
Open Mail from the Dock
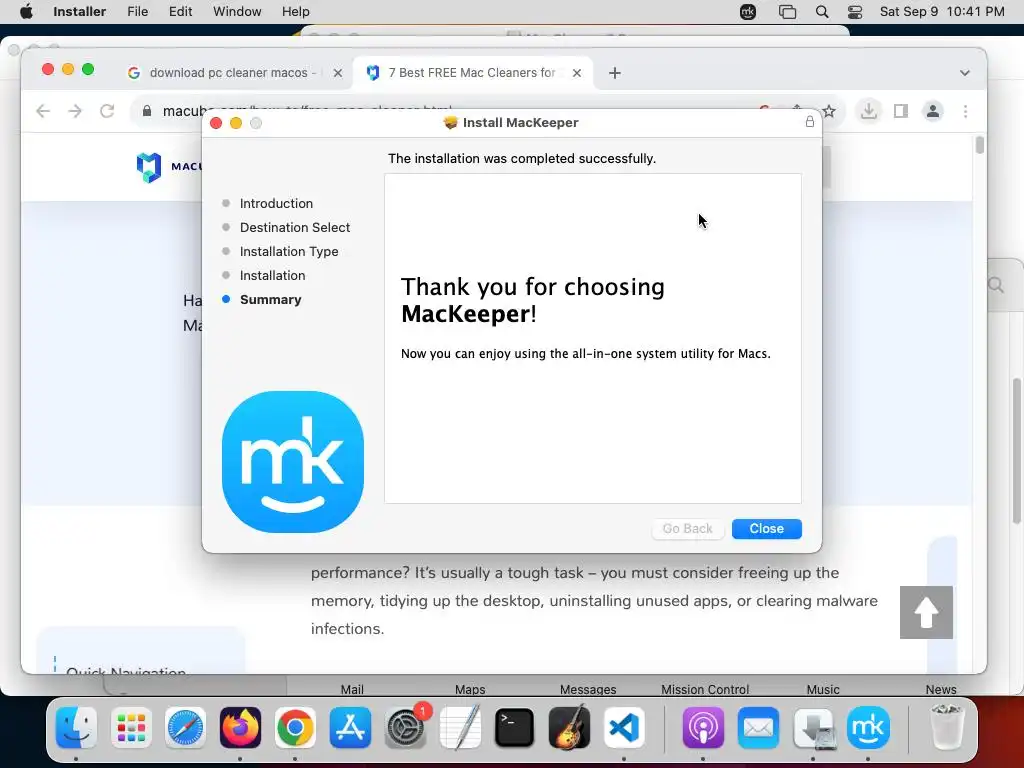(758, 728)
